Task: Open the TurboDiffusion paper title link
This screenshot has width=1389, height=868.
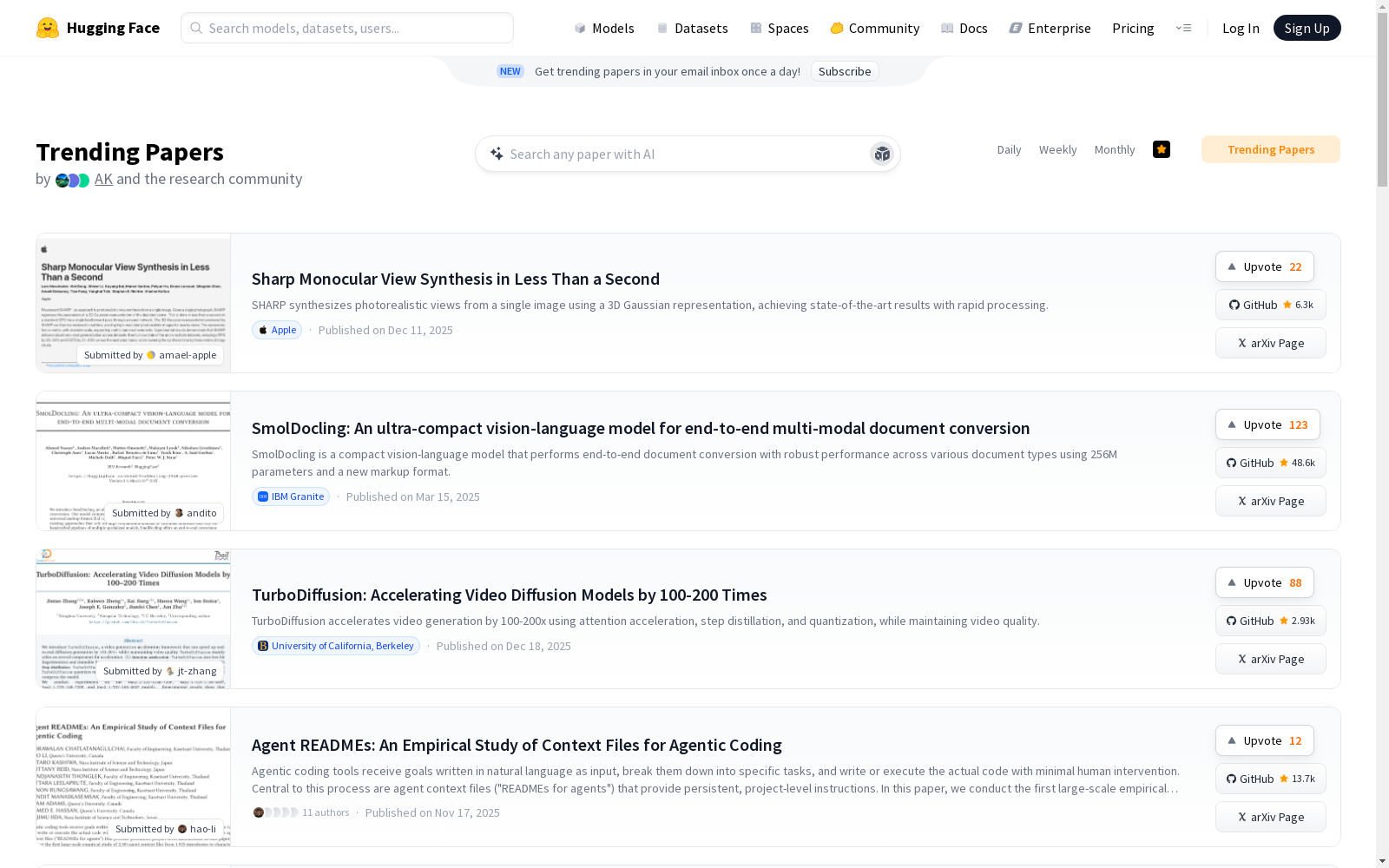Action: pyautogui.click(x=509, y=595)
